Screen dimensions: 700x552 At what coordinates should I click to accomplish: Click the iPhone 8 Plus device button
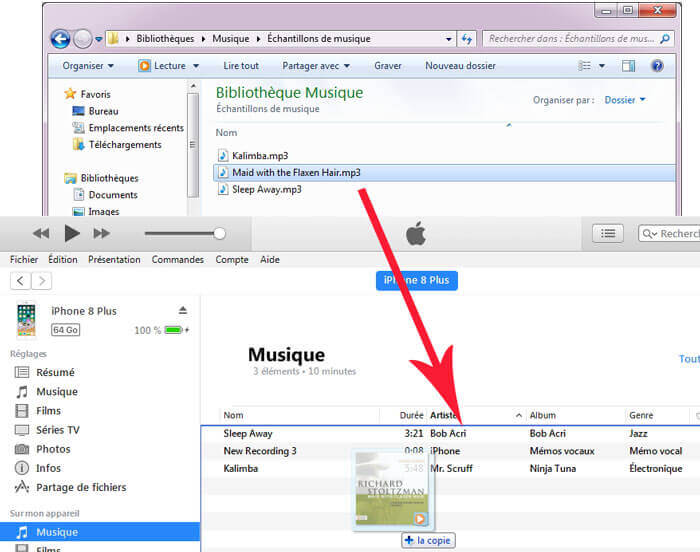417,280
